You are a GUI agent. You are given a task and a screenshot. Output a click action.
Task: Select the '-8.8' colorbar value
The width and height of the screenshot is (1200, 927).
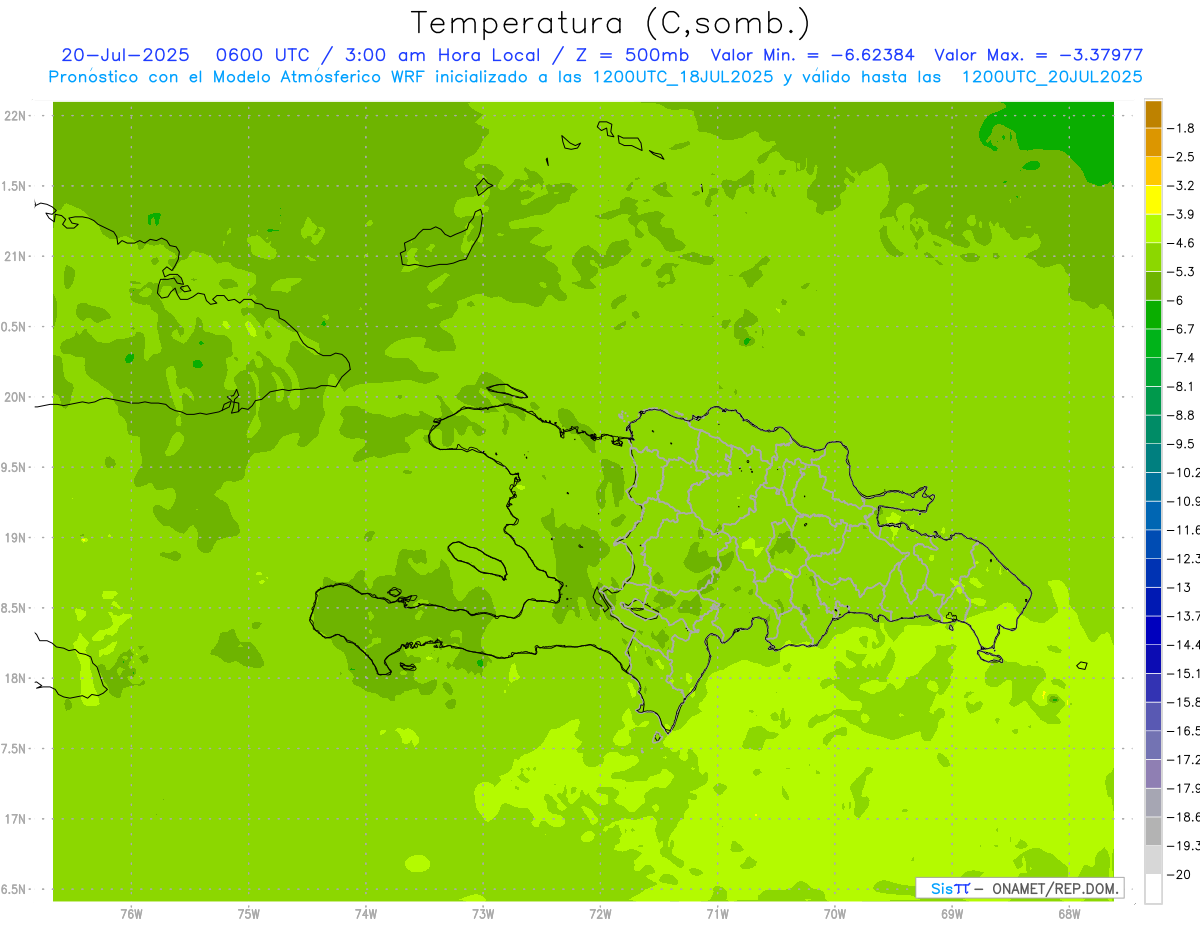[x=1181, y=414]
